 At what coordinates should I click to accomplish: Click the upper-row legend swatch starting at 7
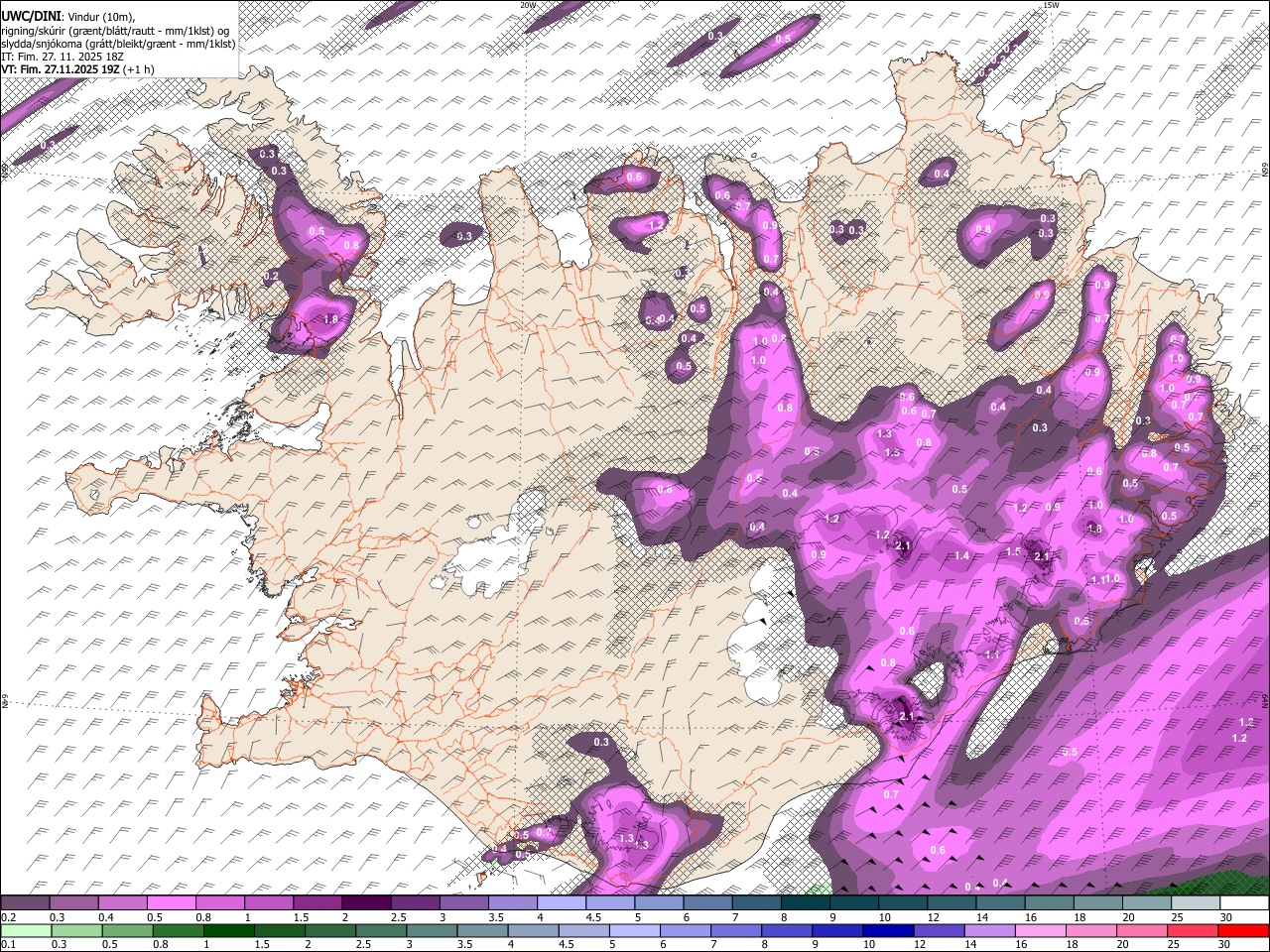pos(755,903)
